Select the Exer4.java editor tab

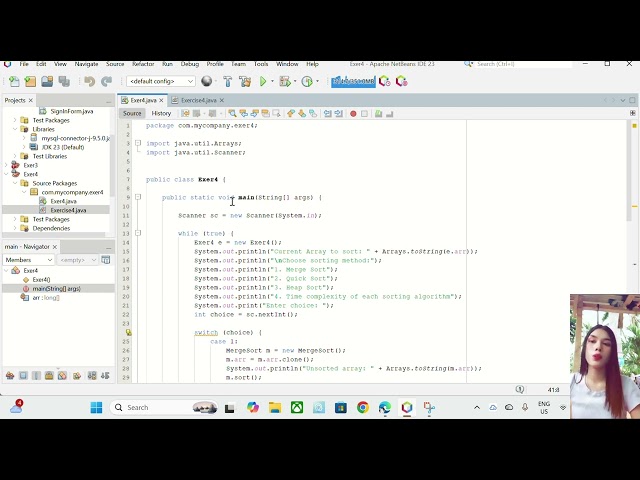coord(143,100)
